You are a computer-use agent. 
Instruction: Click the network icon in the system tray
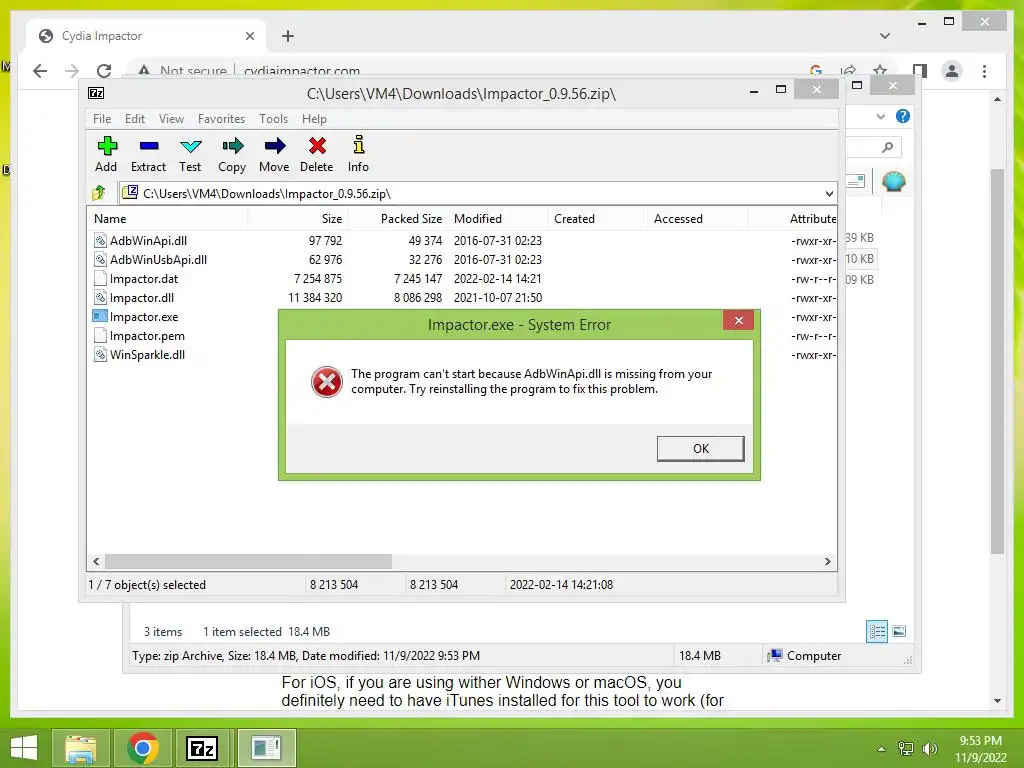pos(906,748)
